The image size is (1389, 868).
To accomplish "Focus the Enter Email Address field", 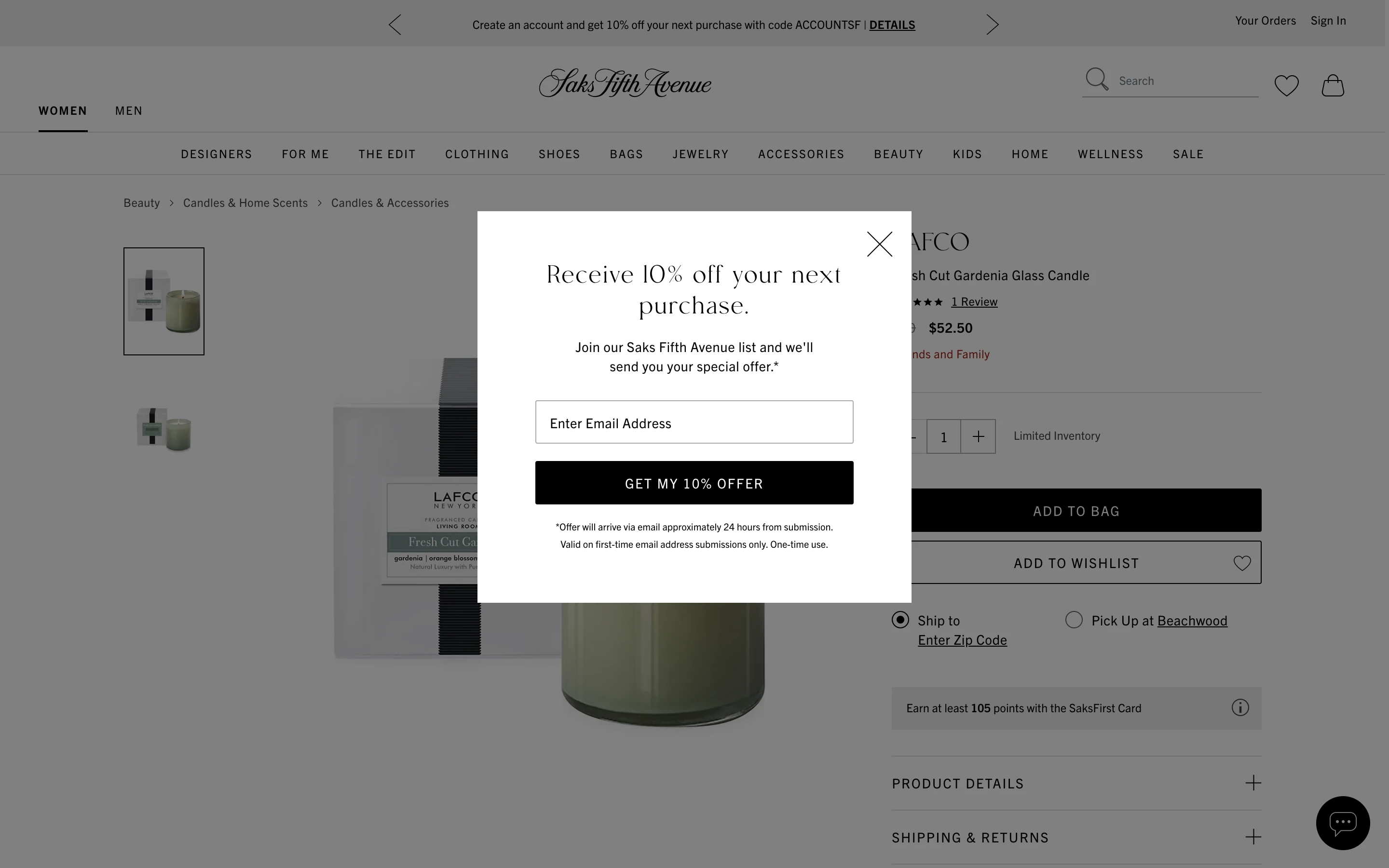I will coord(694,422).
